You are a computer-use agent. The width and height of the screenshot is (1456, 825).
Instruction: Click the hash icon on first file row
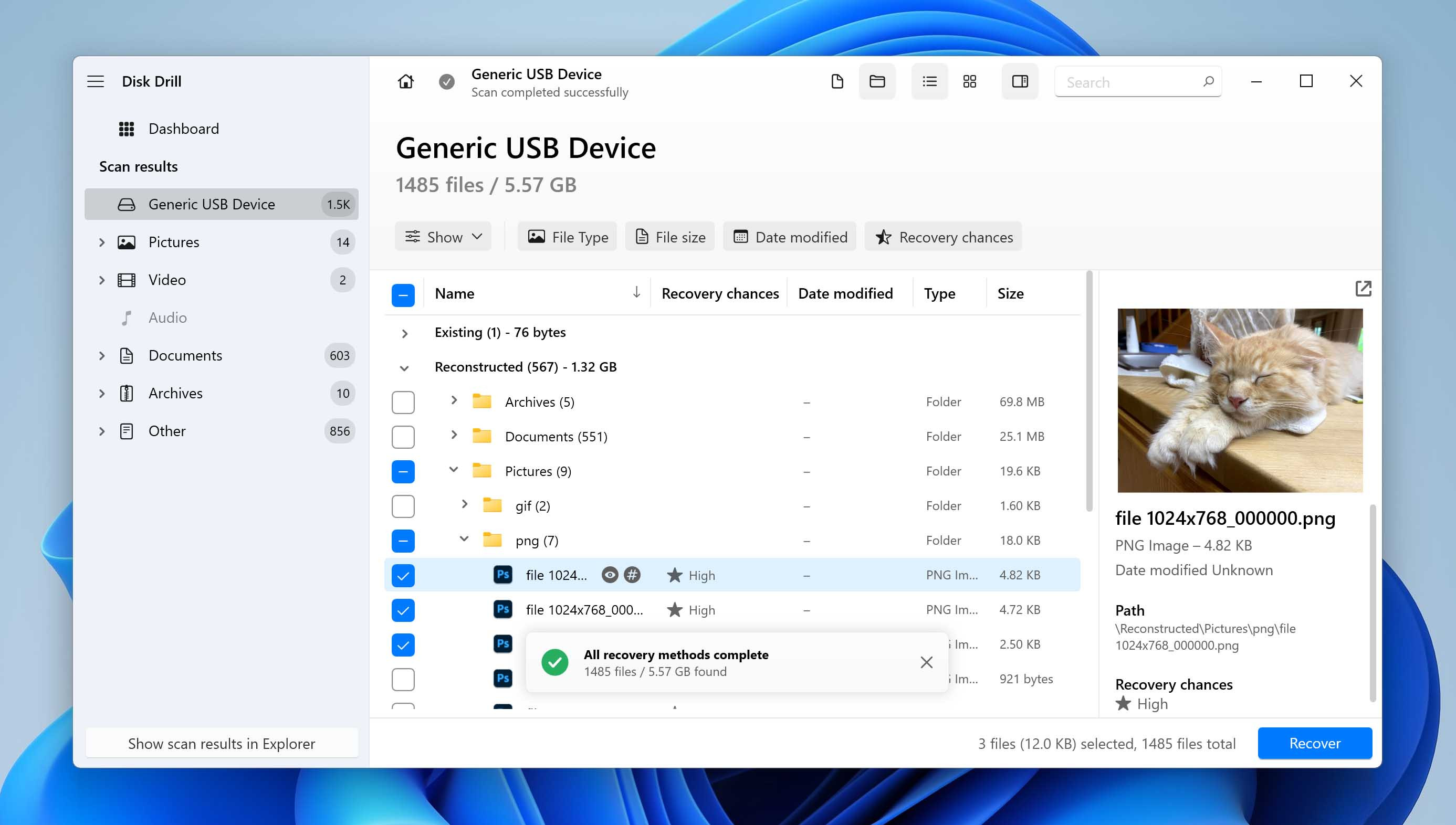(x=633, y=575)
